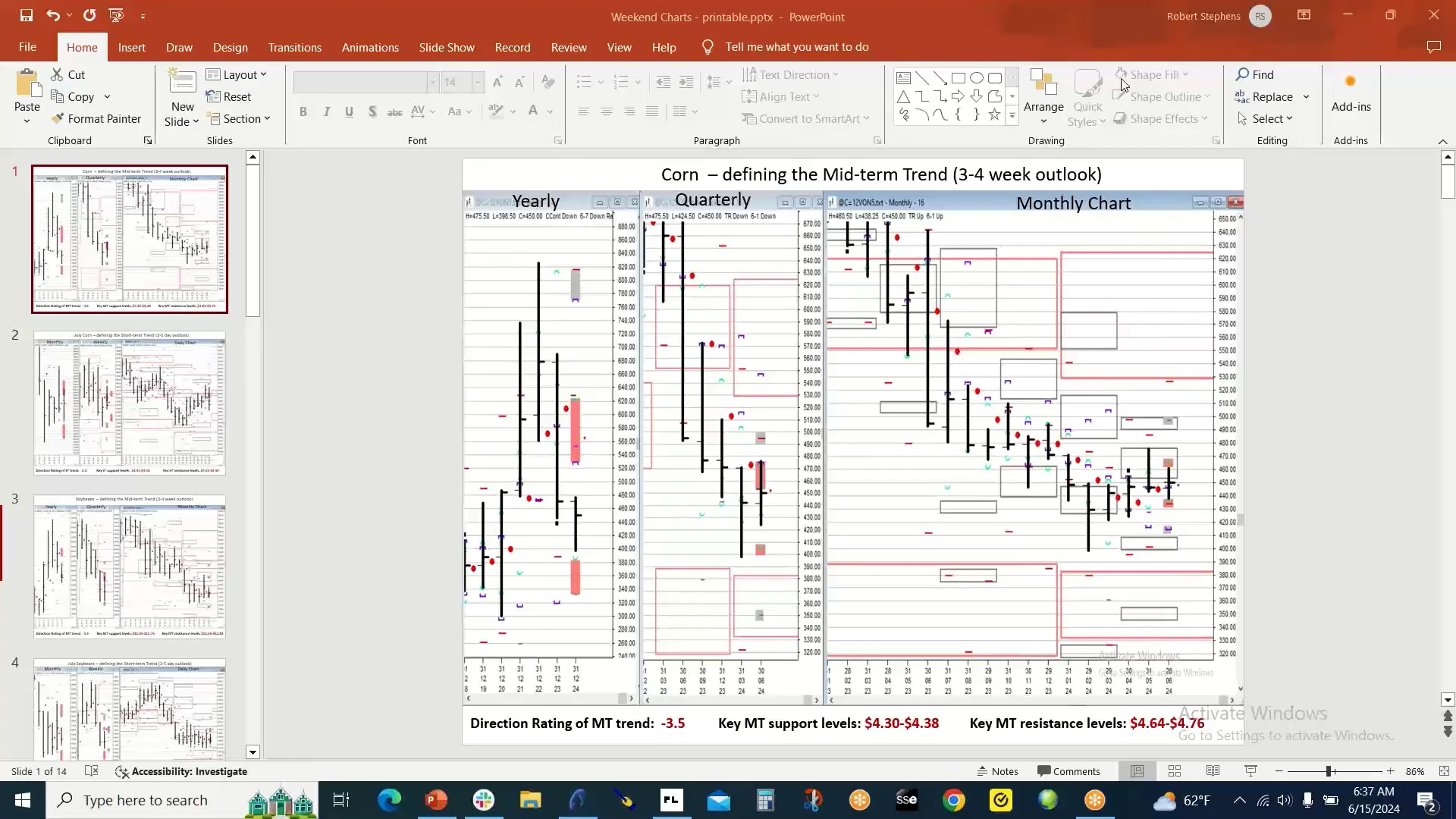This screenshot has height=819, width=1456.
Task: Toggle Italic formatting
Action: coord(326,111)
